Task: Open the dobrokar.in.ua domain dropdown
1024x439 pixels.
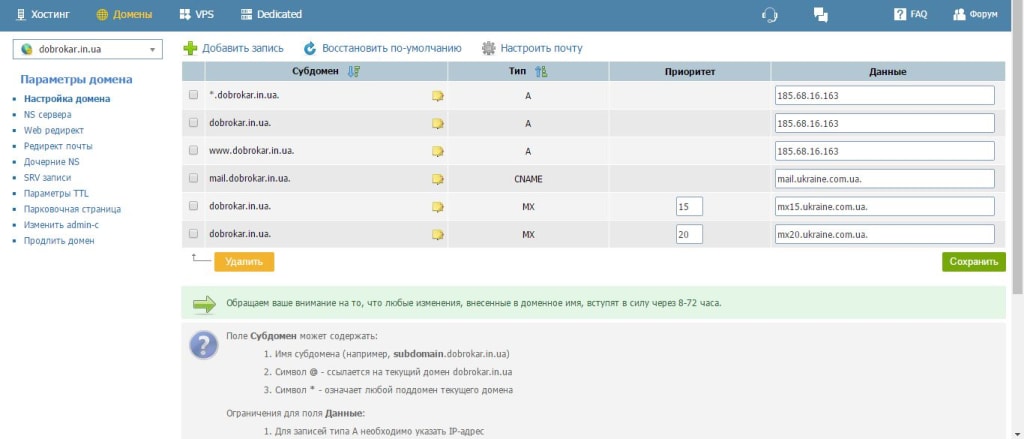Action: [x=88, y=49]
